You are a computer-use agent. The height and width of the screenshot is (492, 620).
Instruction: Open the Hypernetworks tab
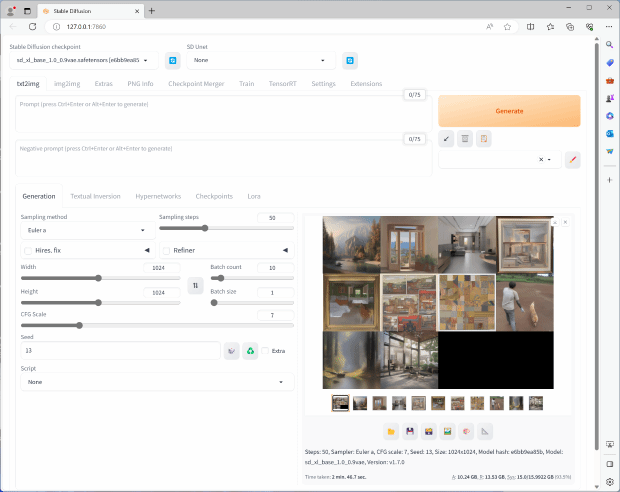point(158,196)
